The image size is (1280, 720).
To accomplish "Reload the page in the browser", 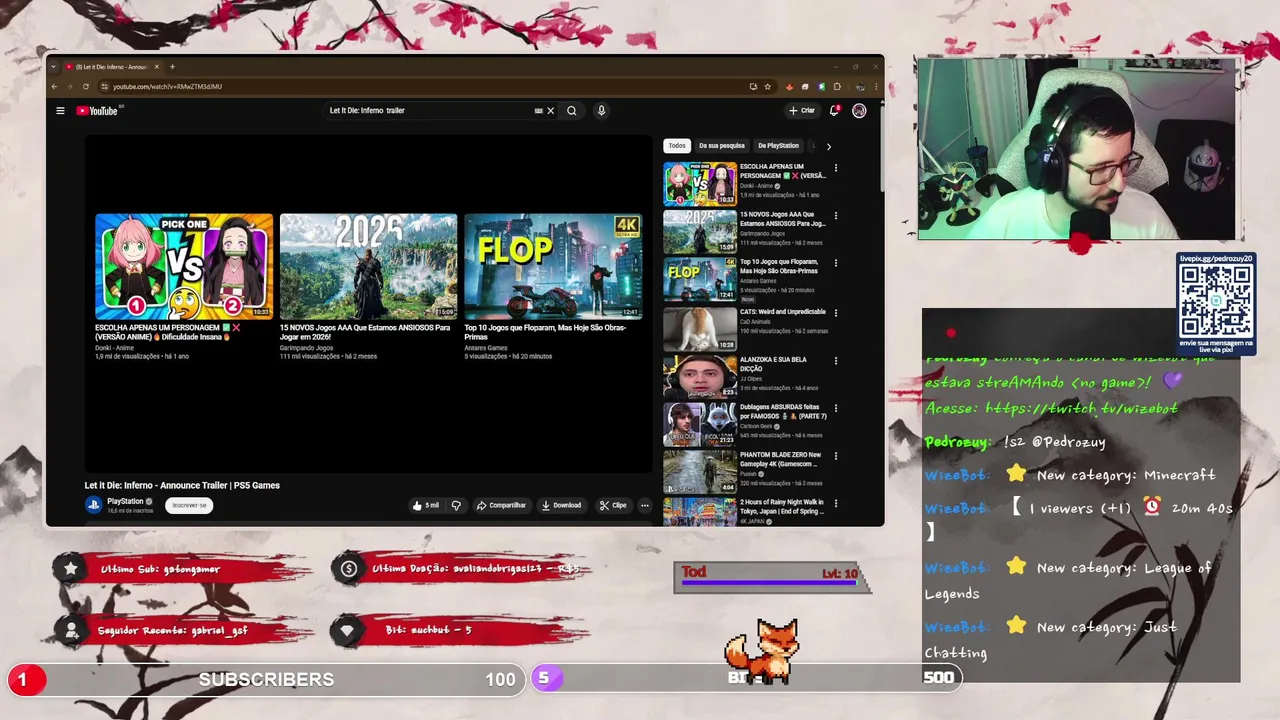I will 87,87.
